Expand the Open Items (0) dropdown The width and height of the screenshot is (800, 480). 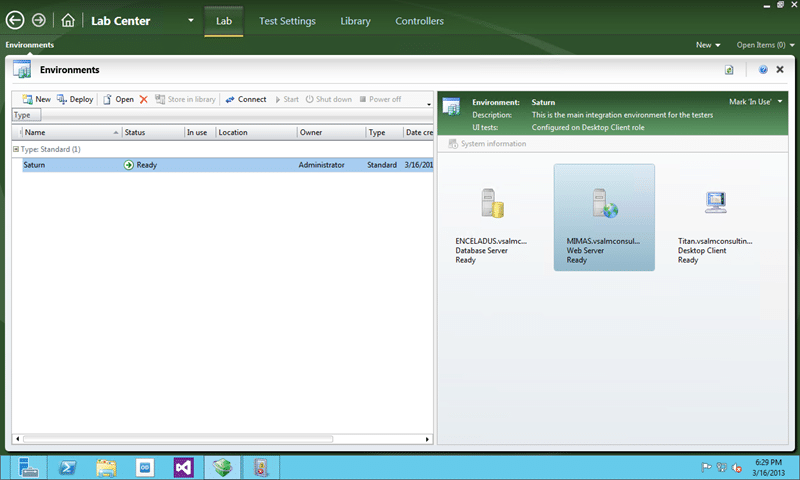(x=765, y=45)
